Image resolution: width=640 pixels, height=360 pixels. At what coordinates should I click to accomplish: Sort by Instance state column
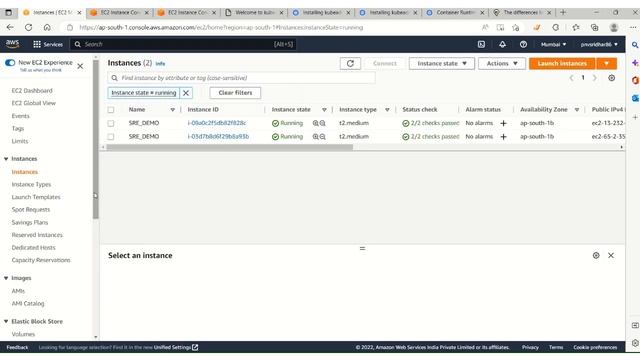coord(324,110)
